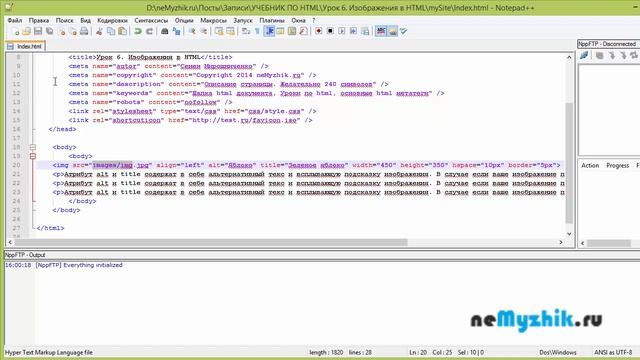Screen dimensions: 640x360
Task: Open the Replace dialog from toolbar
Action: 176,31
